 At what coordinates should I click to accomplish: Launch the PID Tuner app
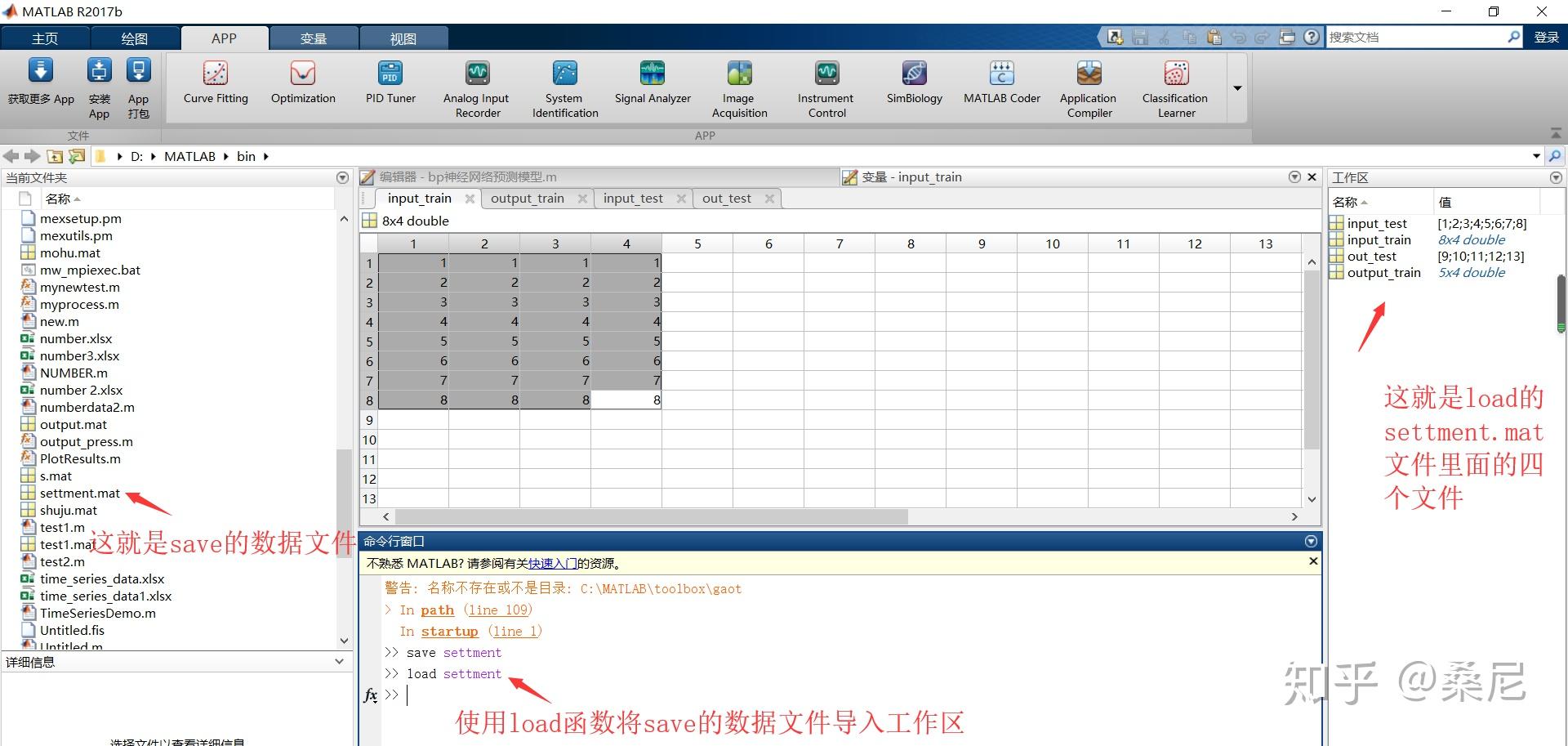point(390,84)
